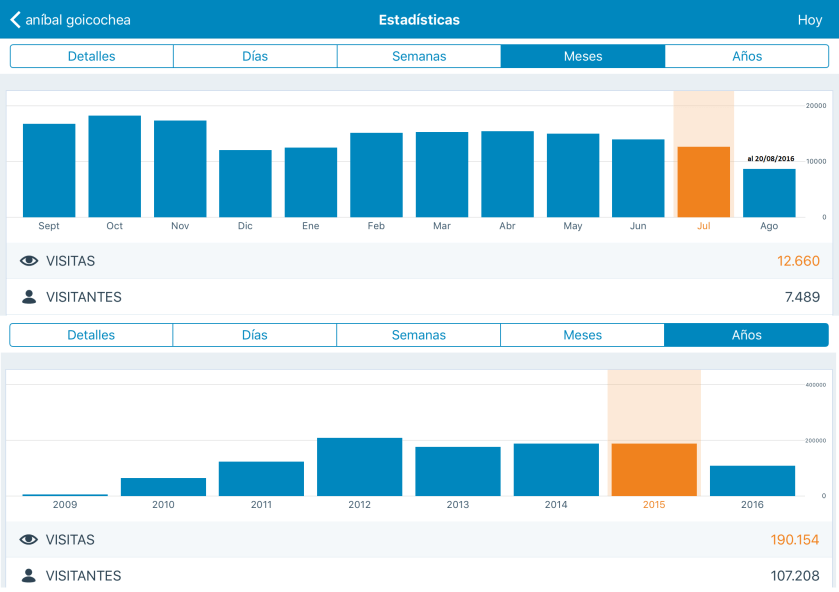Select the 2016 bar in the yearly chart
The height and width of the screenshot is (592, 839).
coord(752,481)
